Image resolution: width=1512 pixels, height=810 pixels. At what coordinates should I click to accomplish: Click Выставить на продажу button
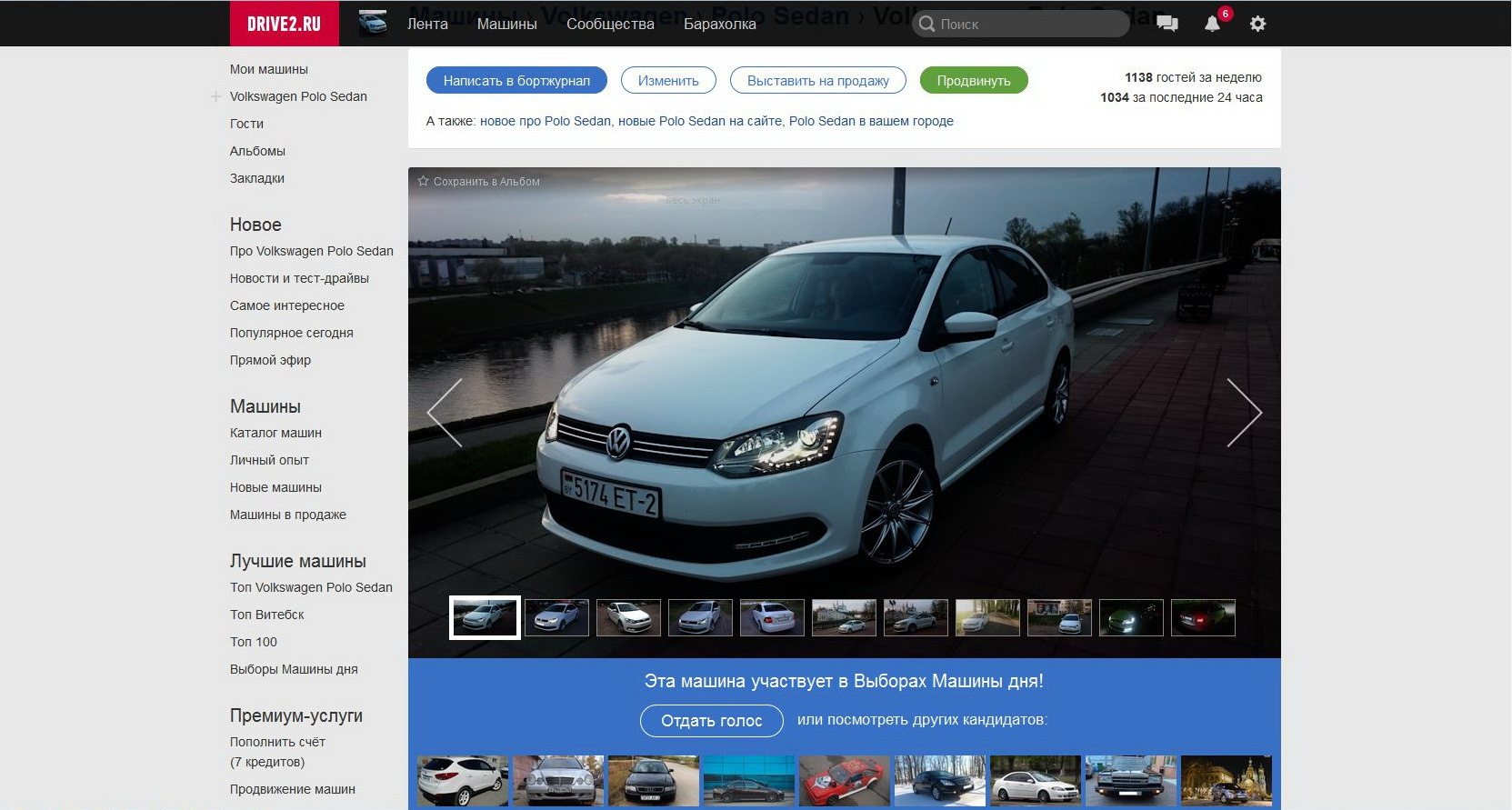(x=818, y=80)
